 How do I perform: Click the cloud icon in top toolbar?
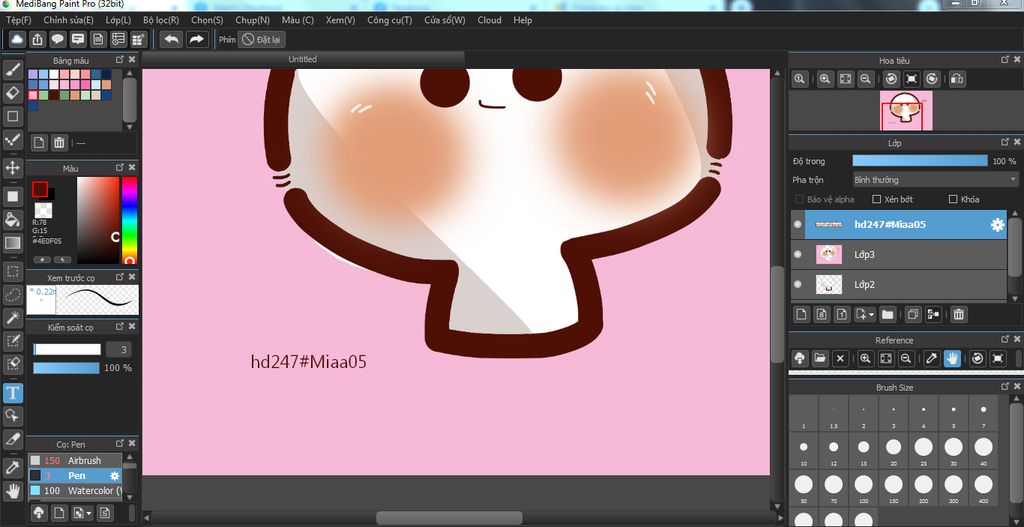pyautogui.click(x=18, y=39)
